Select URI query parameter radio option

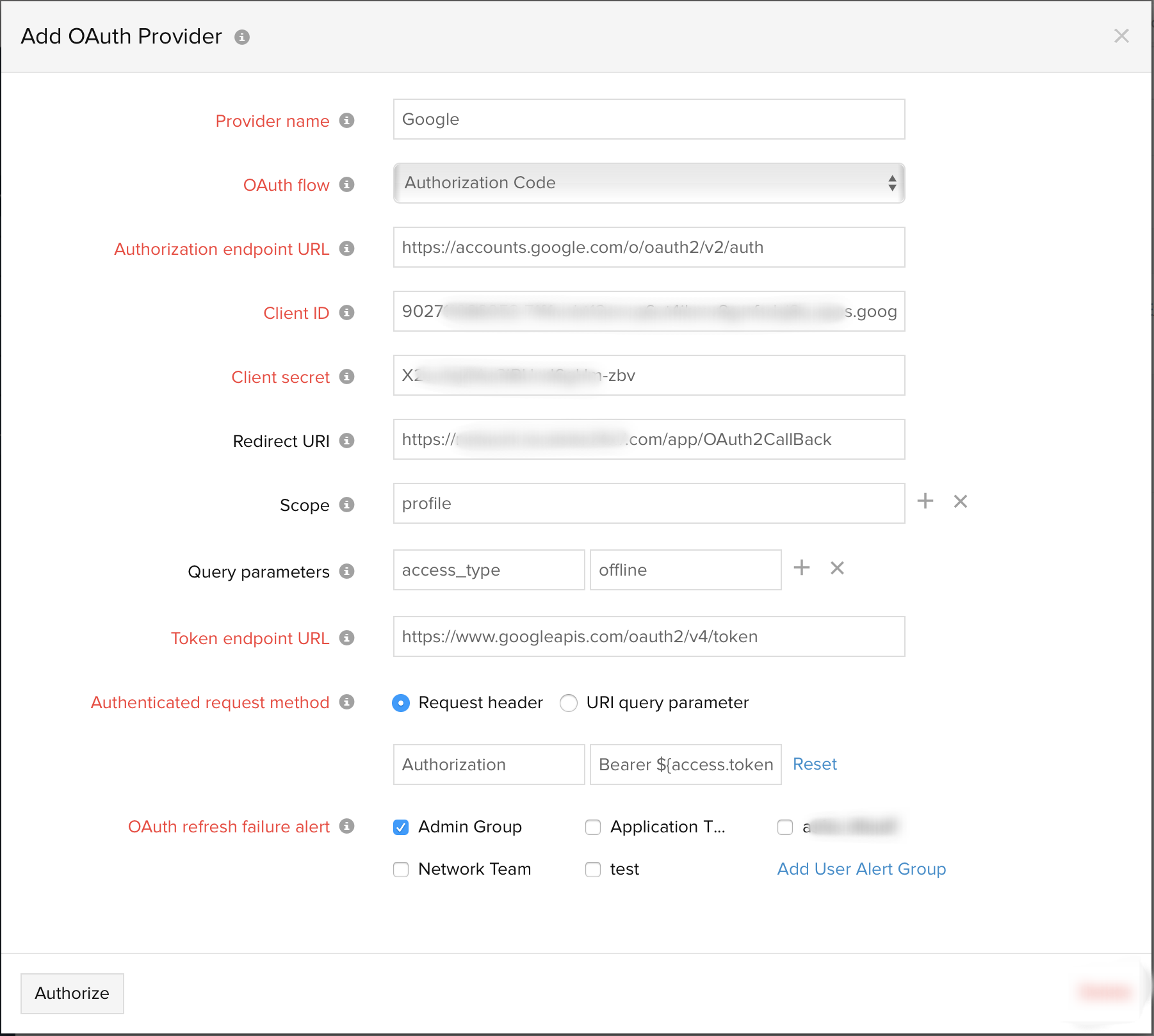(x=568, y=703)
